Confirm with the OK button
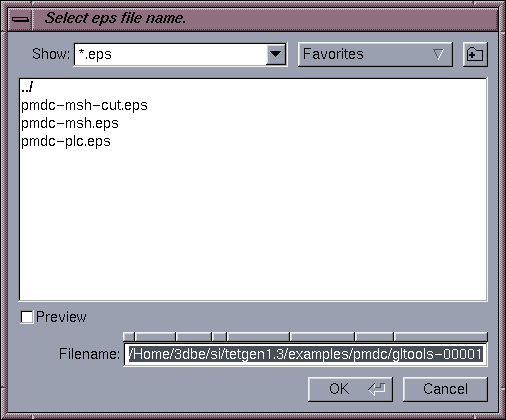The height and width of the screenshot is (420, 506). tap(350, 389)
